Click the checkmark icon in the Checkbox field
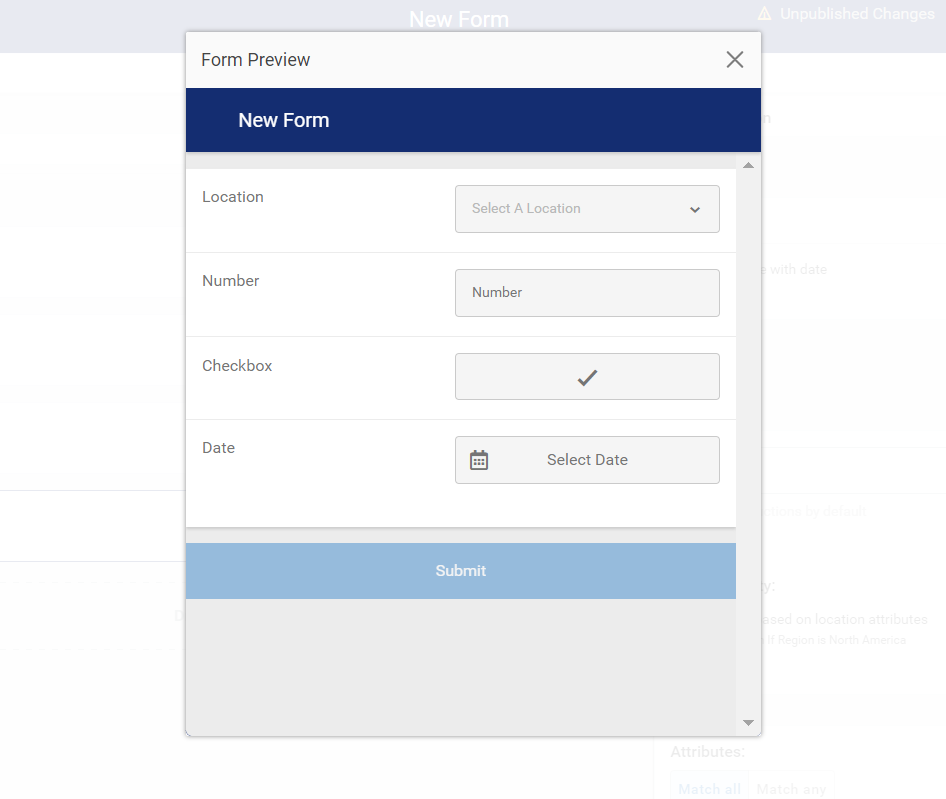Image resolution: width=946 pixels, height=799 pixels. [587, 377]
